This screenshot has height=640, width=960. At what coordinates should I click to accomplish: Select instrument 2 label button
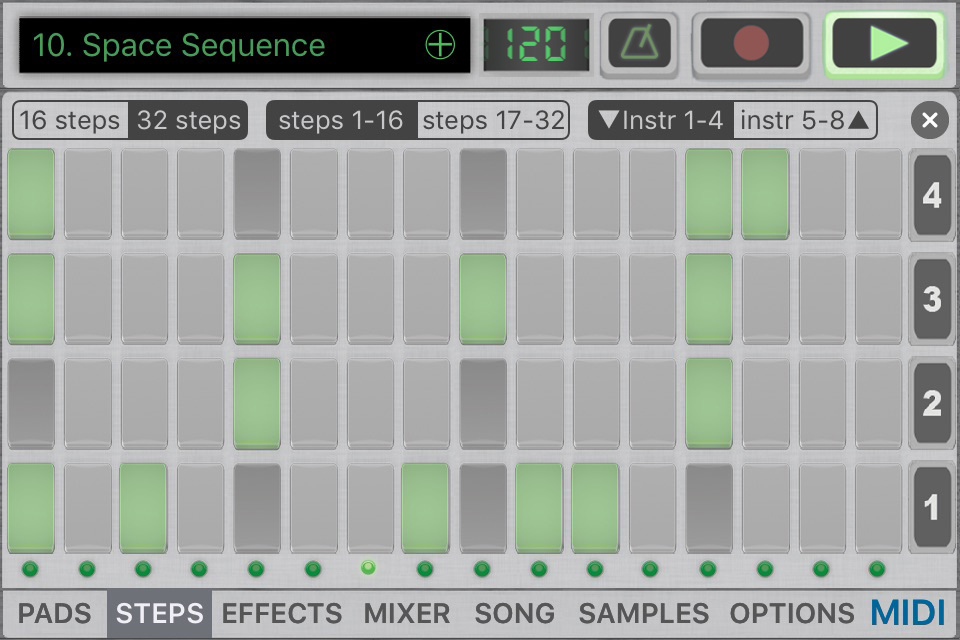(x=931, y=403)
